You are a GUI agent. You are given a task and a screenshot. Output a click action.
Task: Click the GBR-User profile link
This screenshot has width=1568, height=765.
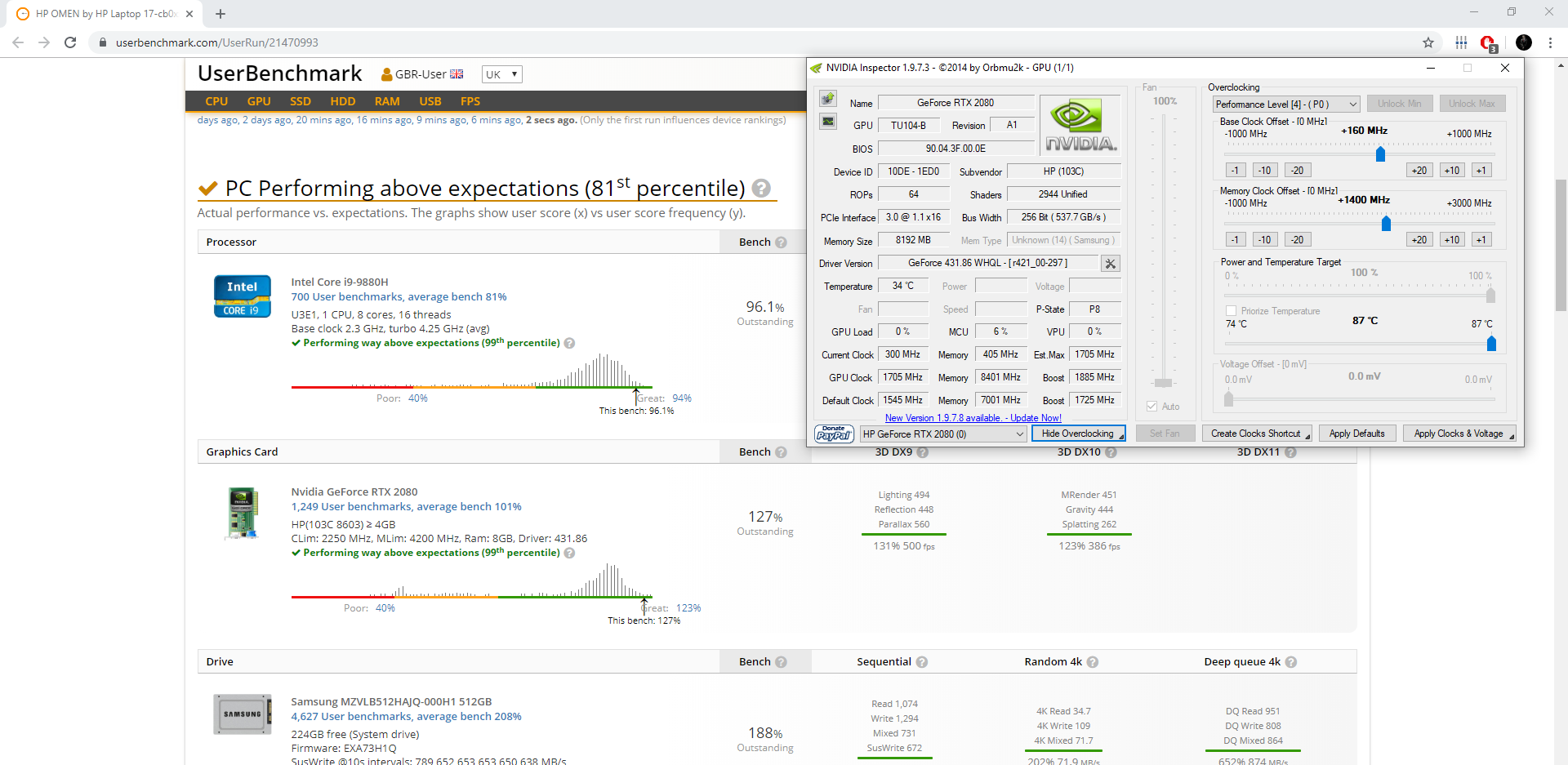click(421, 74)
